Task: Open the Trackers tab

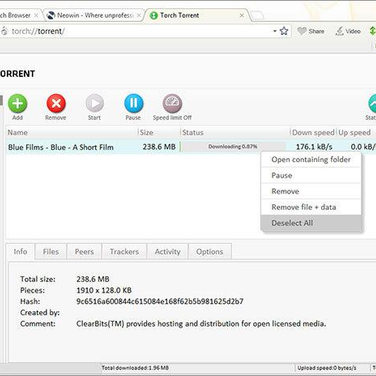Action: coord(124,252)
